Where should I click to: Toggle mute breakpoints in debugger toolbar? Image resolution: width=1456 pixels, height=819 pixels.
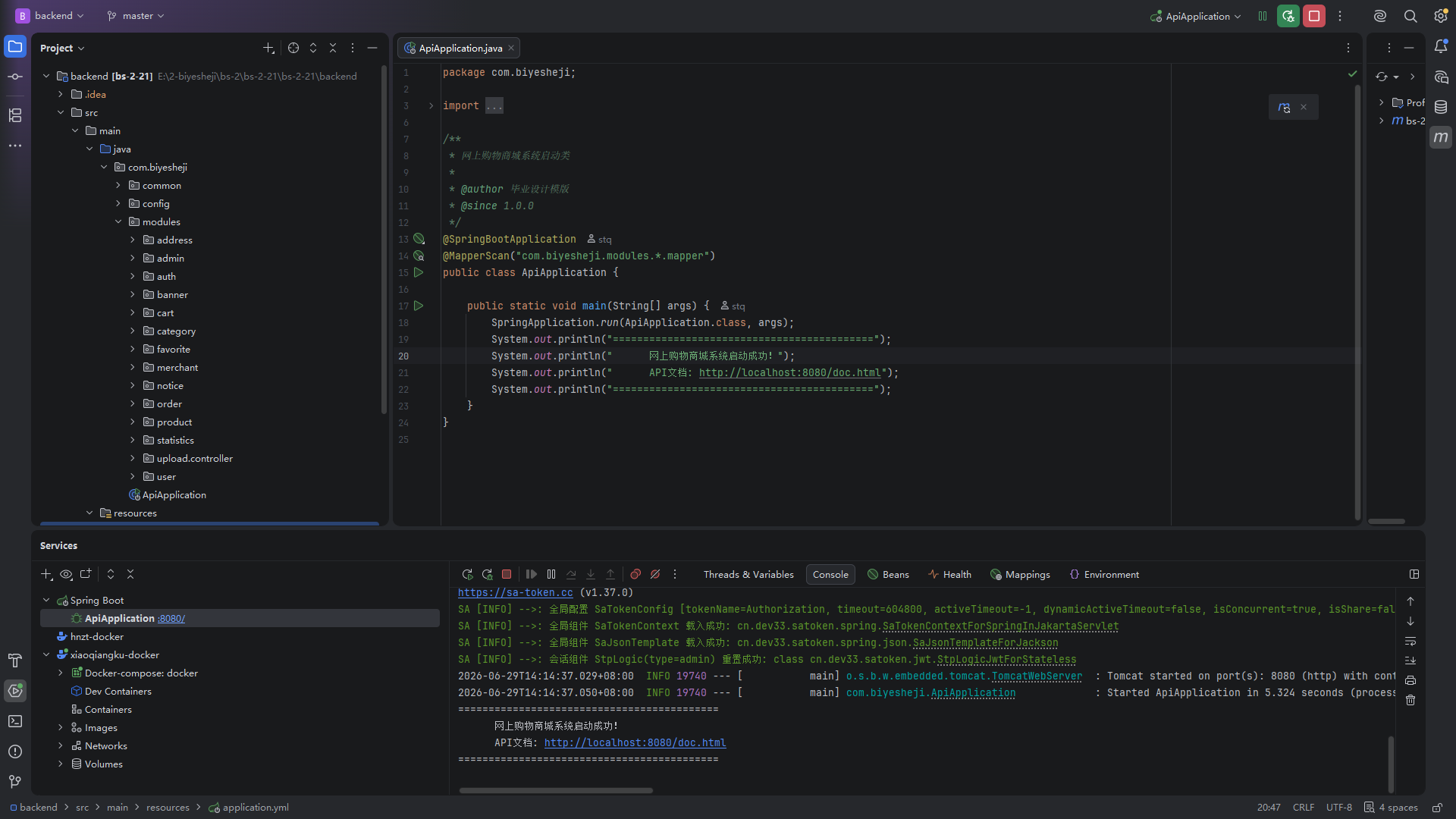click(x=655, y=574)
